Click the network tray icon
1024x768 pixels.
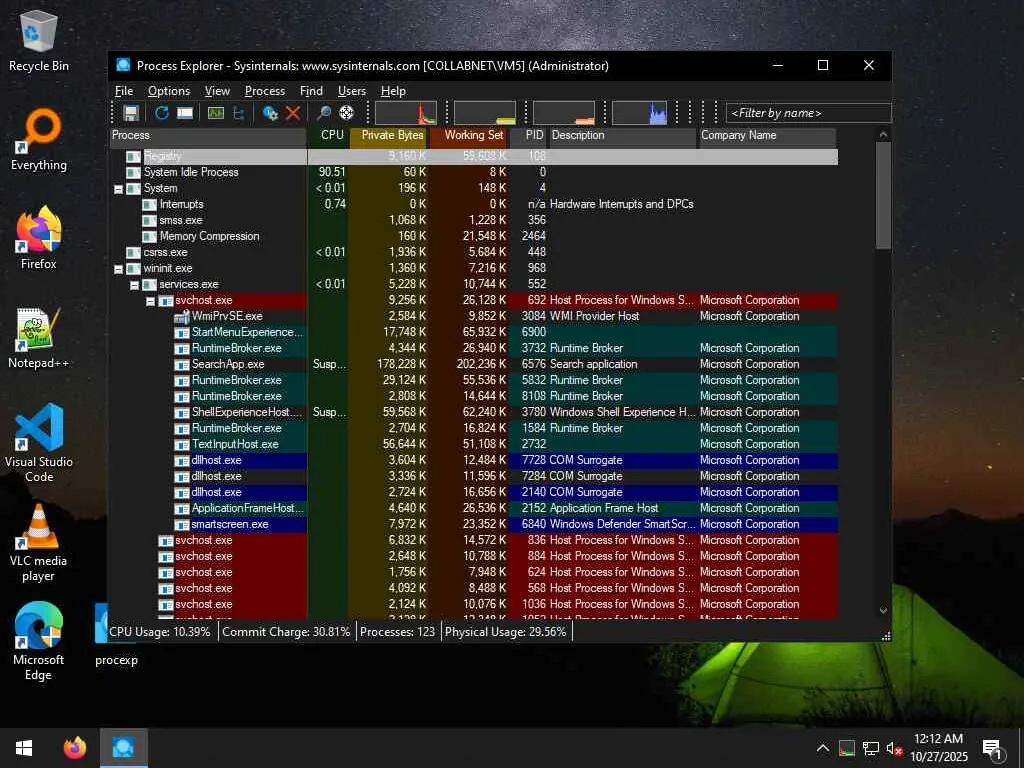870,748
